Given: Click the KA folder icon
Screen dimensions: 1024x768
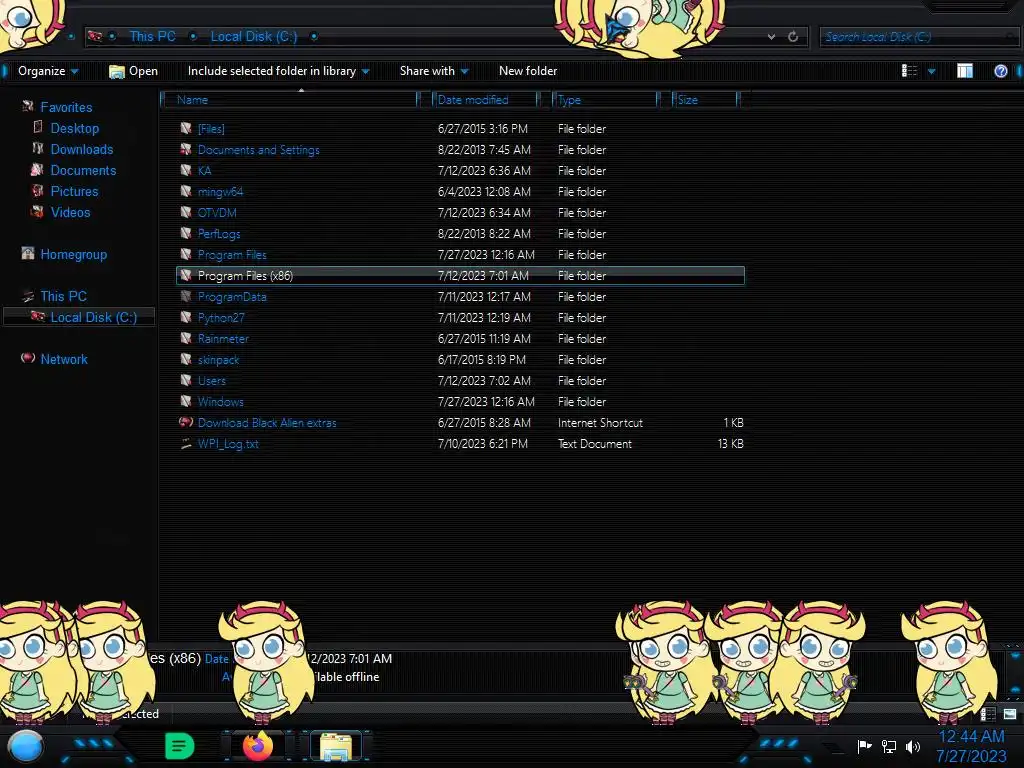Looking at the screenshot, I should pyautogui.click(x=186, y=170).
